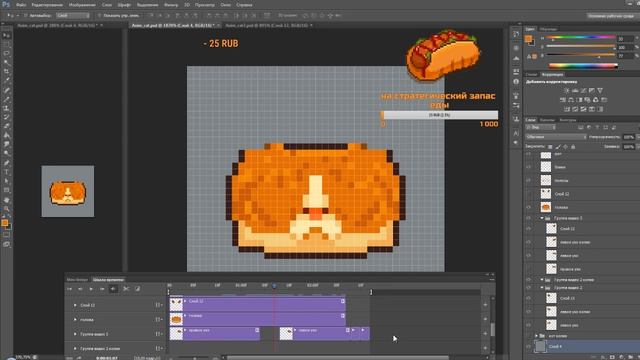The height and width of the screenshot is (360, 640).
Task: Select the Magic Wand tool
Action: (7, 62)
